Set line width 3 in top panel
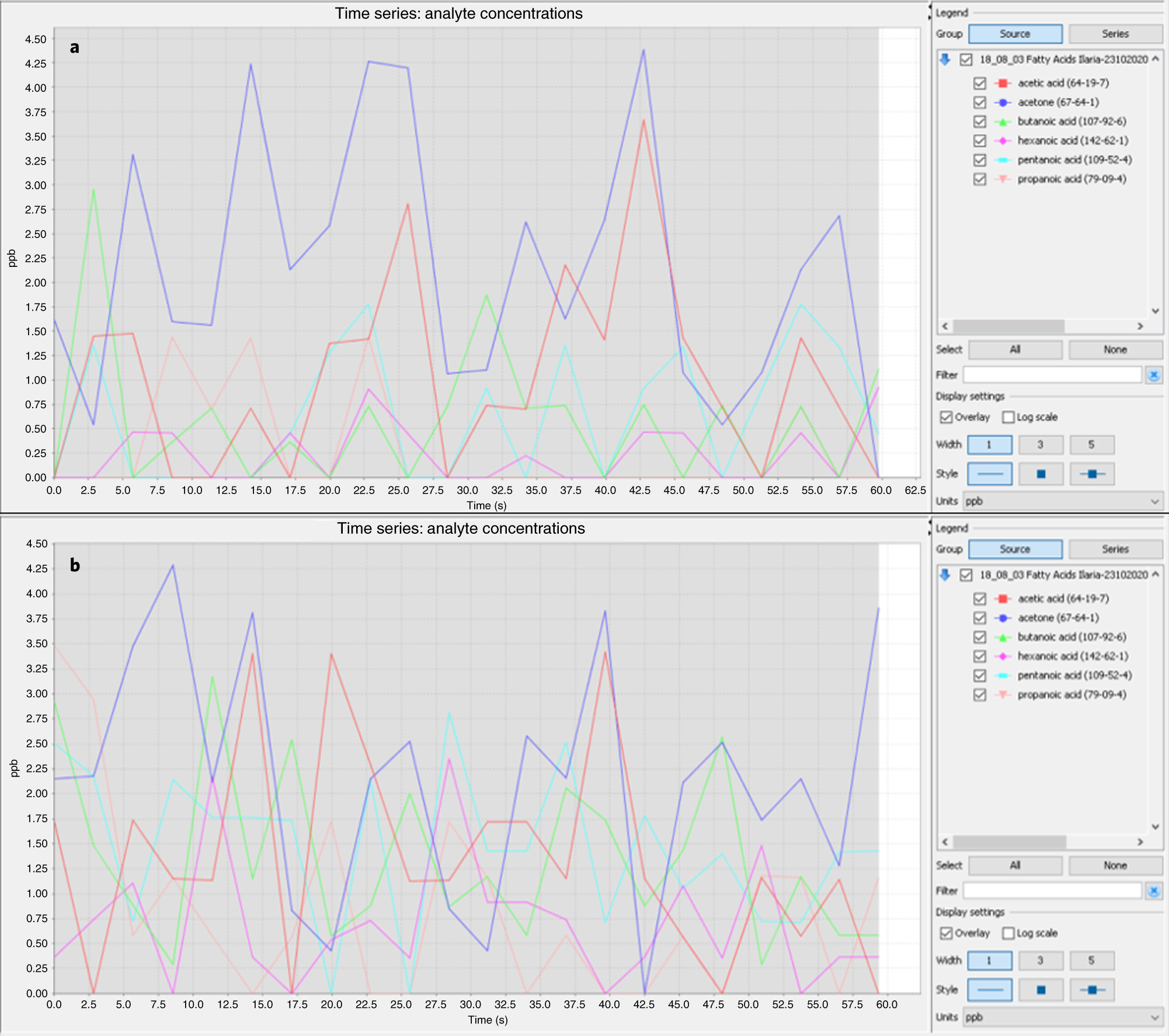The width and height of the screenshot is (1169, 1036). tap(1041, 444)
